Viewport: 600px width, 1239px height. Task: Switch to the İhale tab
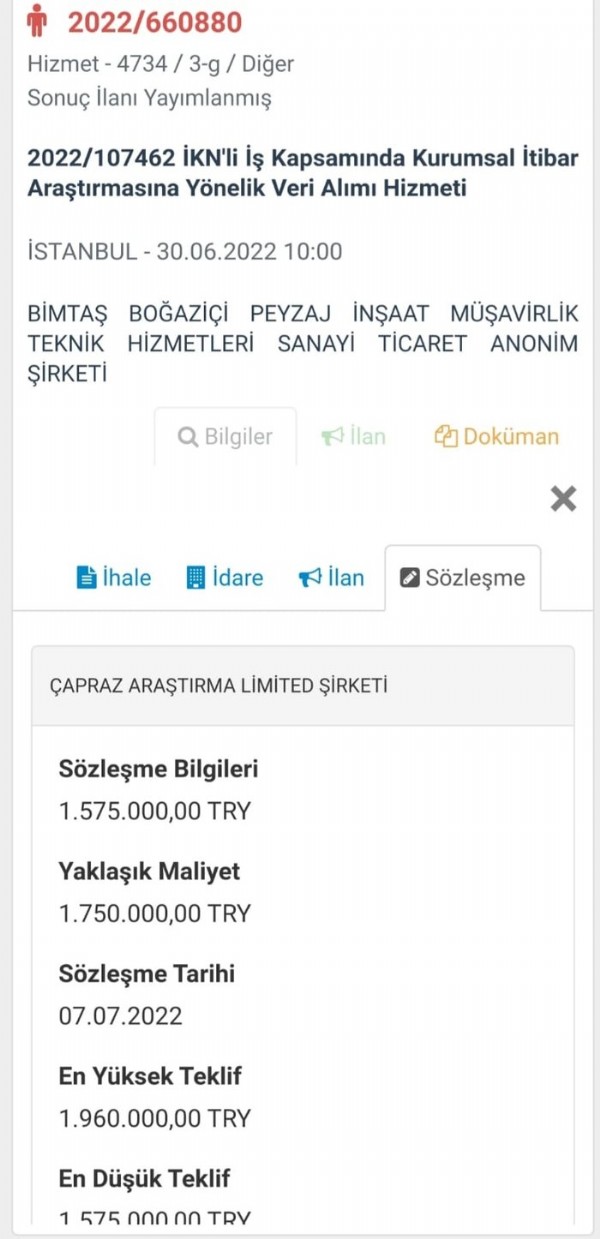tap(113, 577)
